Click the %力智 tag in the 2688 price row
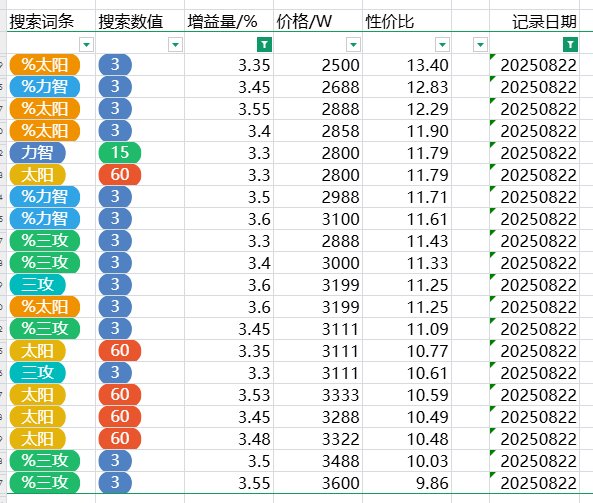Viewport: 593px width, 503px height. pyautogui.click(x=45, y=87)
